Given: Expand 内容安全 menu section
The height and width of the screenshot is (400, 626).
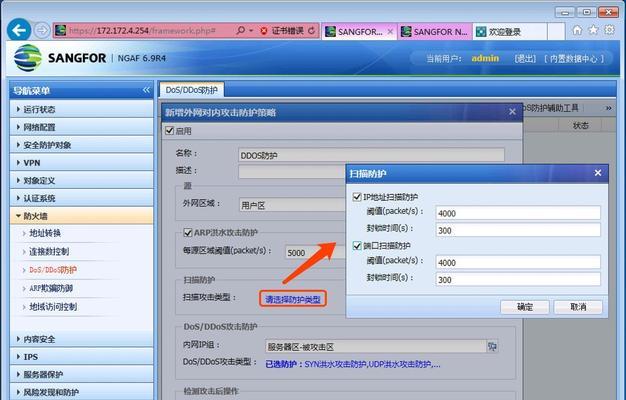Looking at the screenshot, I should [x=81, y=339].
